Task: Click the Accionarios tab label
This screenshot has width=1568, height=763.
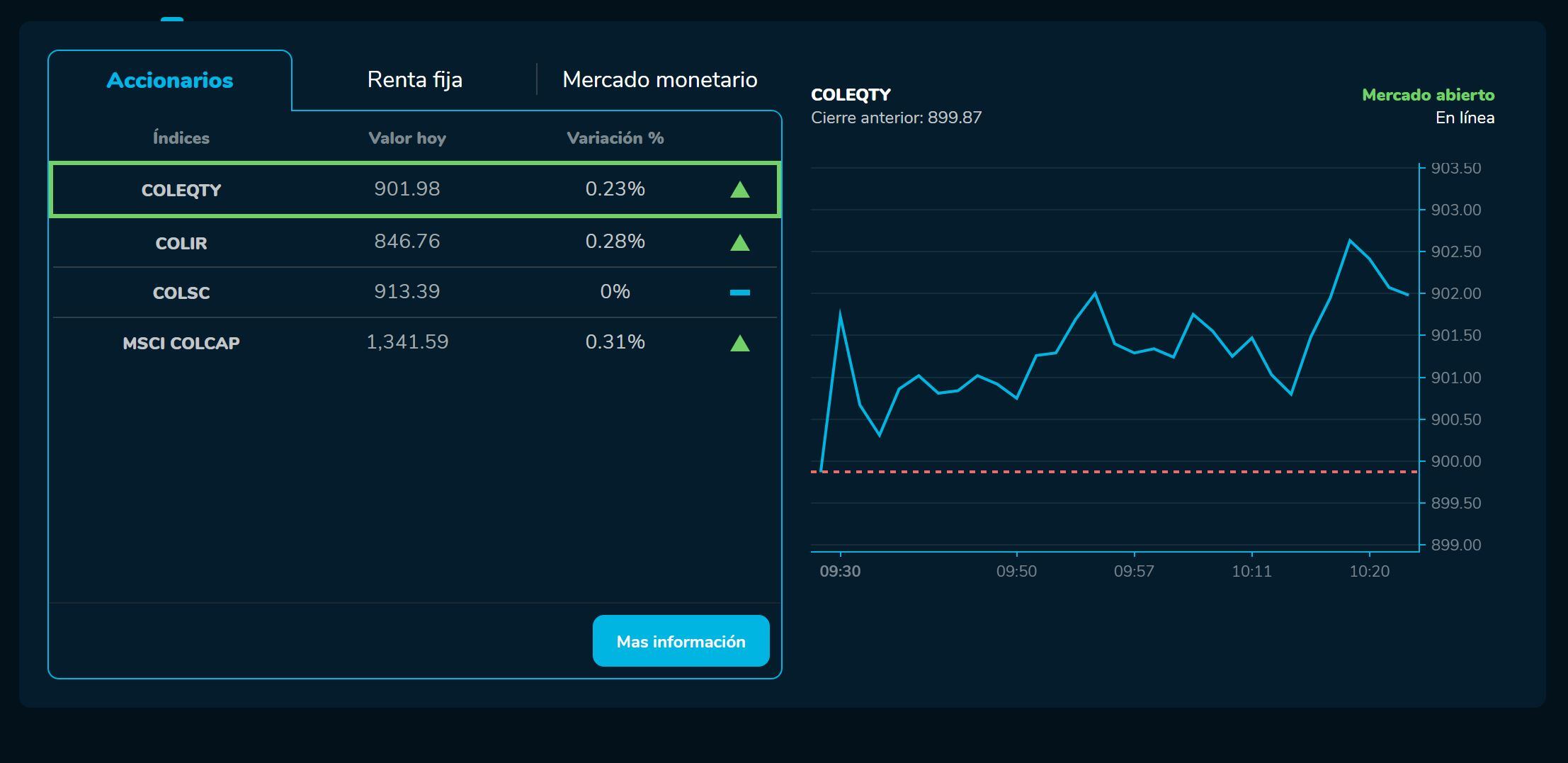Action: click(169, 79)
